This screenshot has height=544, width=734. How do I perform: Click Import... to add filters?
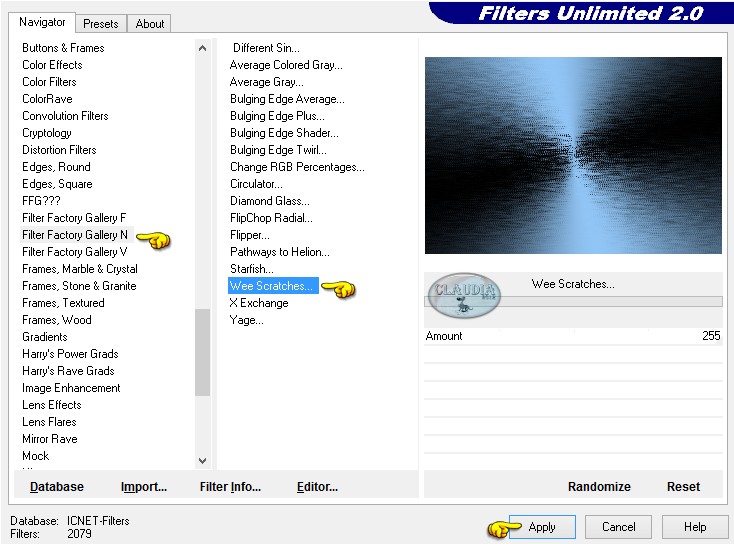(144, 487)
